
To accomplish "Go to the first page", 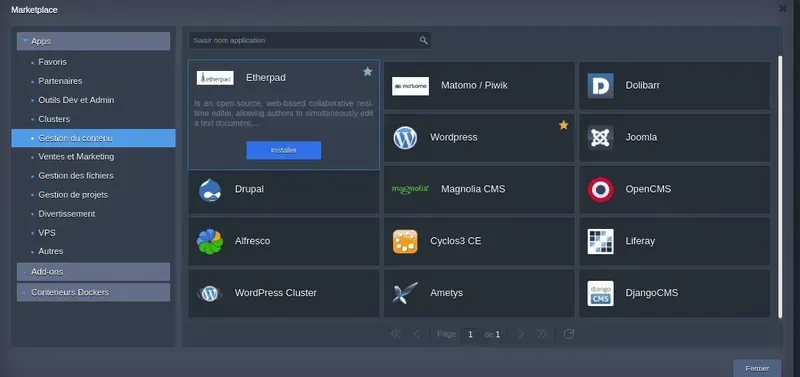I will [x=395, y=334].
